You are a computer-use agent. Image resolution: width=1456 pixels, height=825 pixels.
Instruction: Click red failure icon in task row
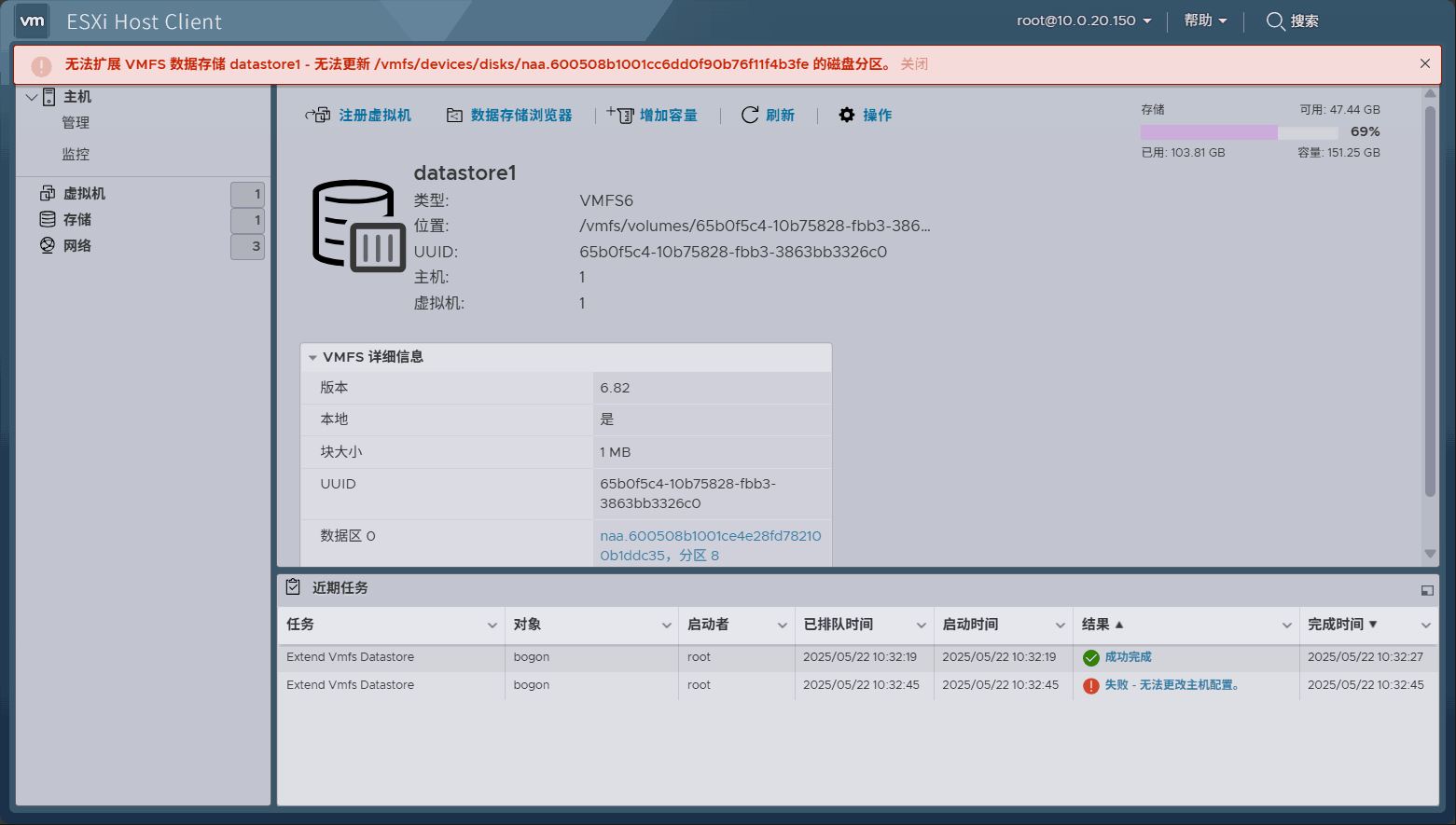click(1091, 686)
